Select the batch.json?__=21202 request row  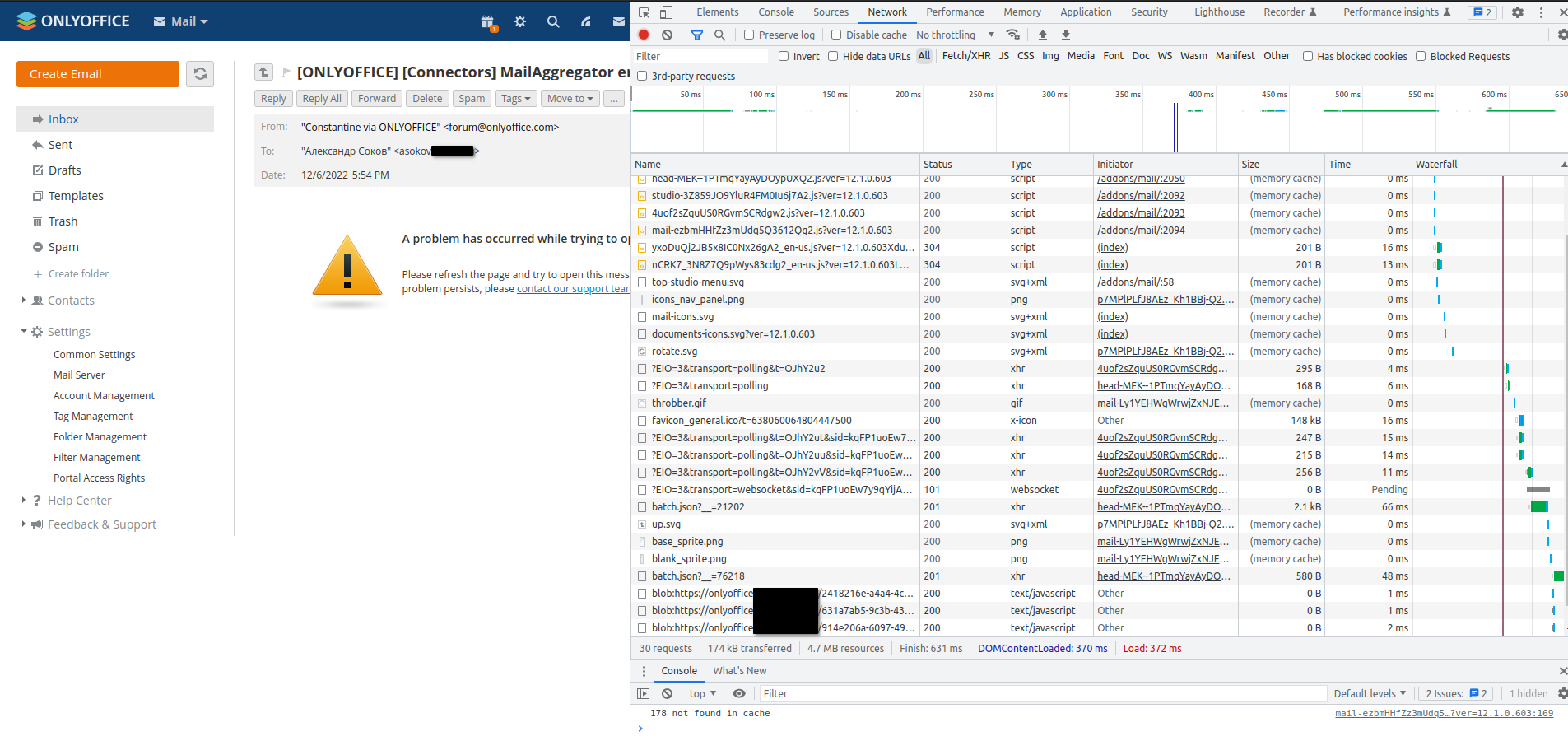(1099, 507)
